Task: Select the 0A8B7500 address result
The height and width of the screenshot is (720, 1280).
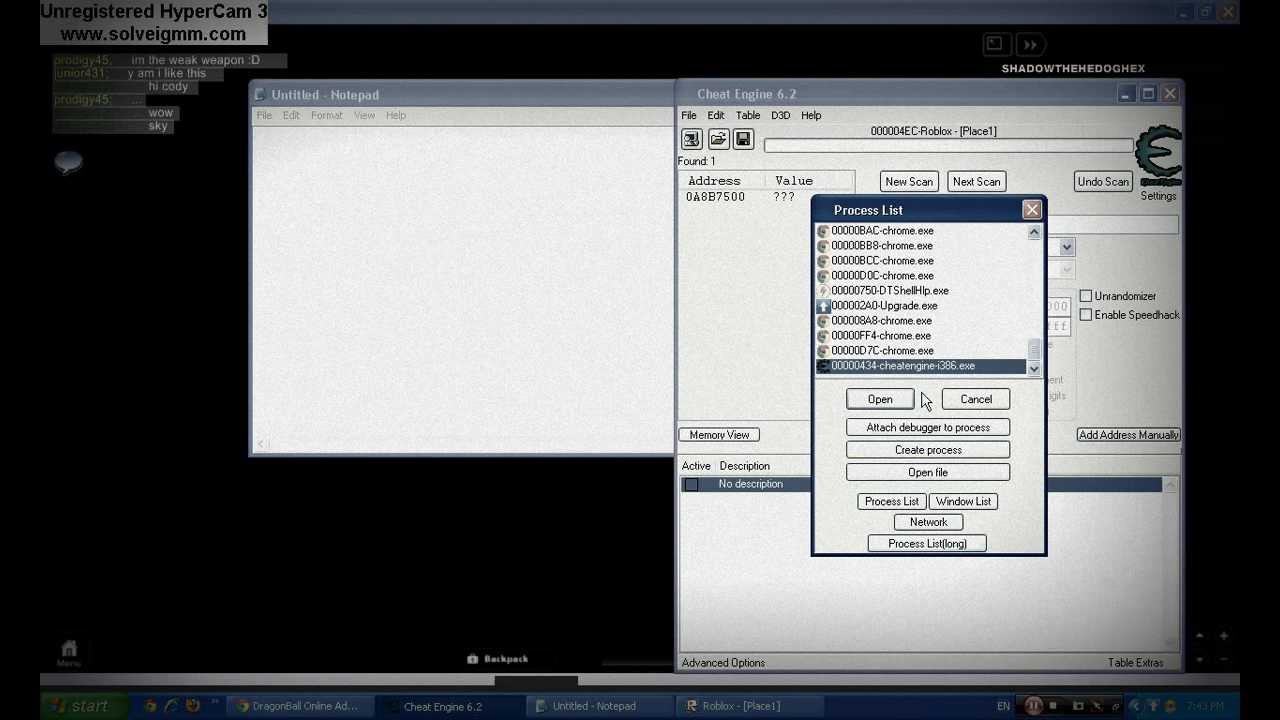Action: point(715,197)
